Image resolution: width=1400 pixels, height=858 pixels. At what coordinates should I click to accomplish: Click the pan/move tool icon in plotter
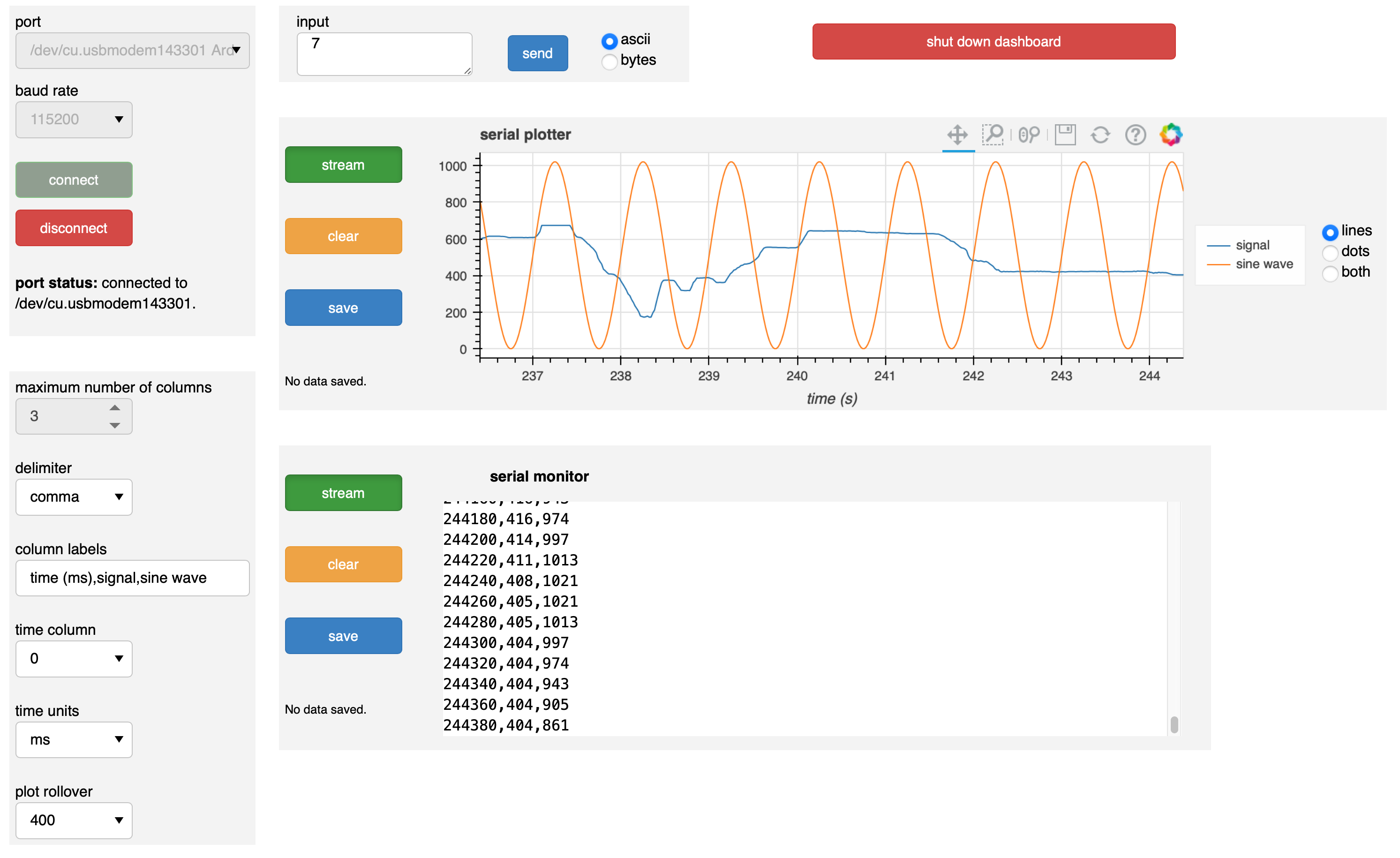coord(956,134)
